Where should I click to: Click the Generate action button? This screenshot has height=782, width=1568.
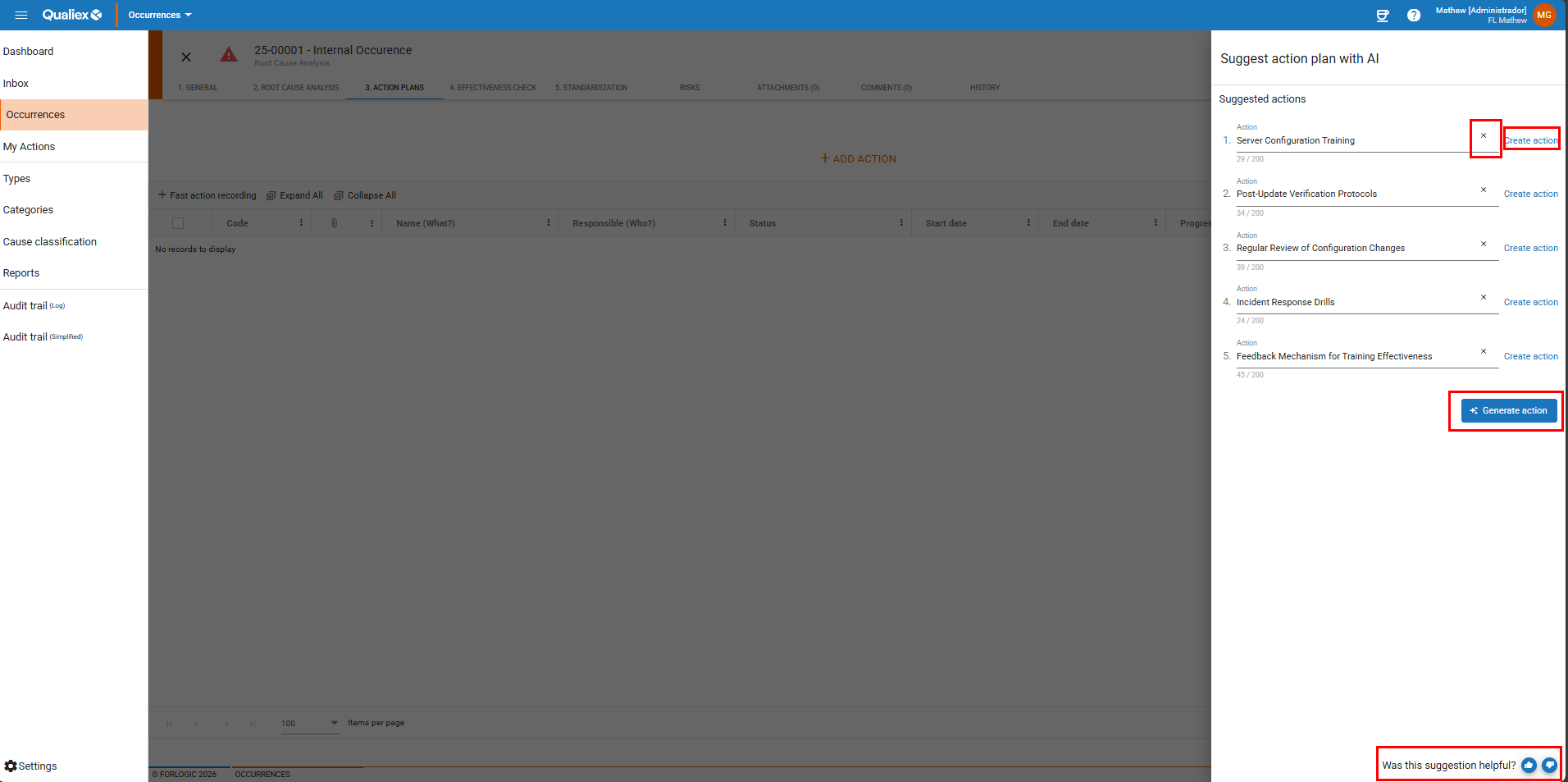point(1509,410)
